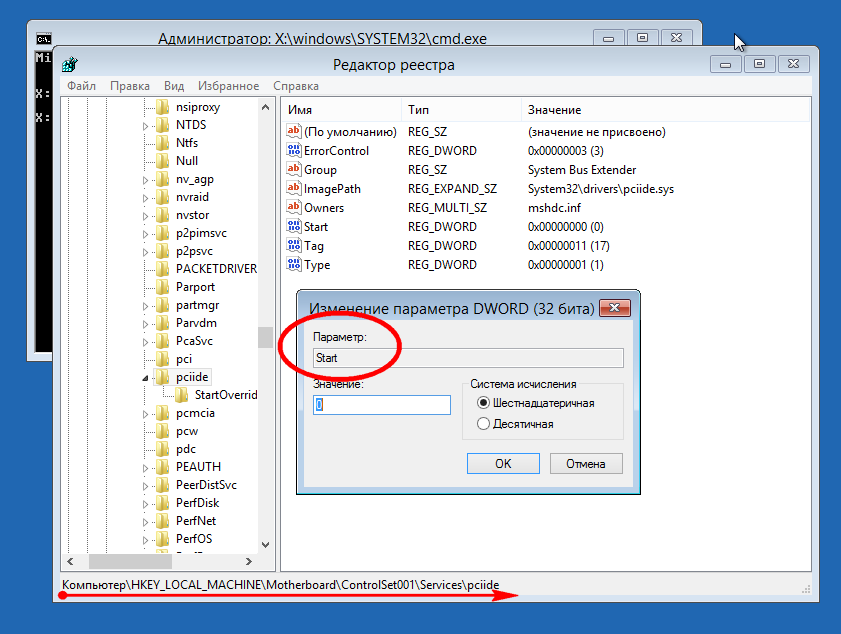Open the Вид menu

coord(174,86)
